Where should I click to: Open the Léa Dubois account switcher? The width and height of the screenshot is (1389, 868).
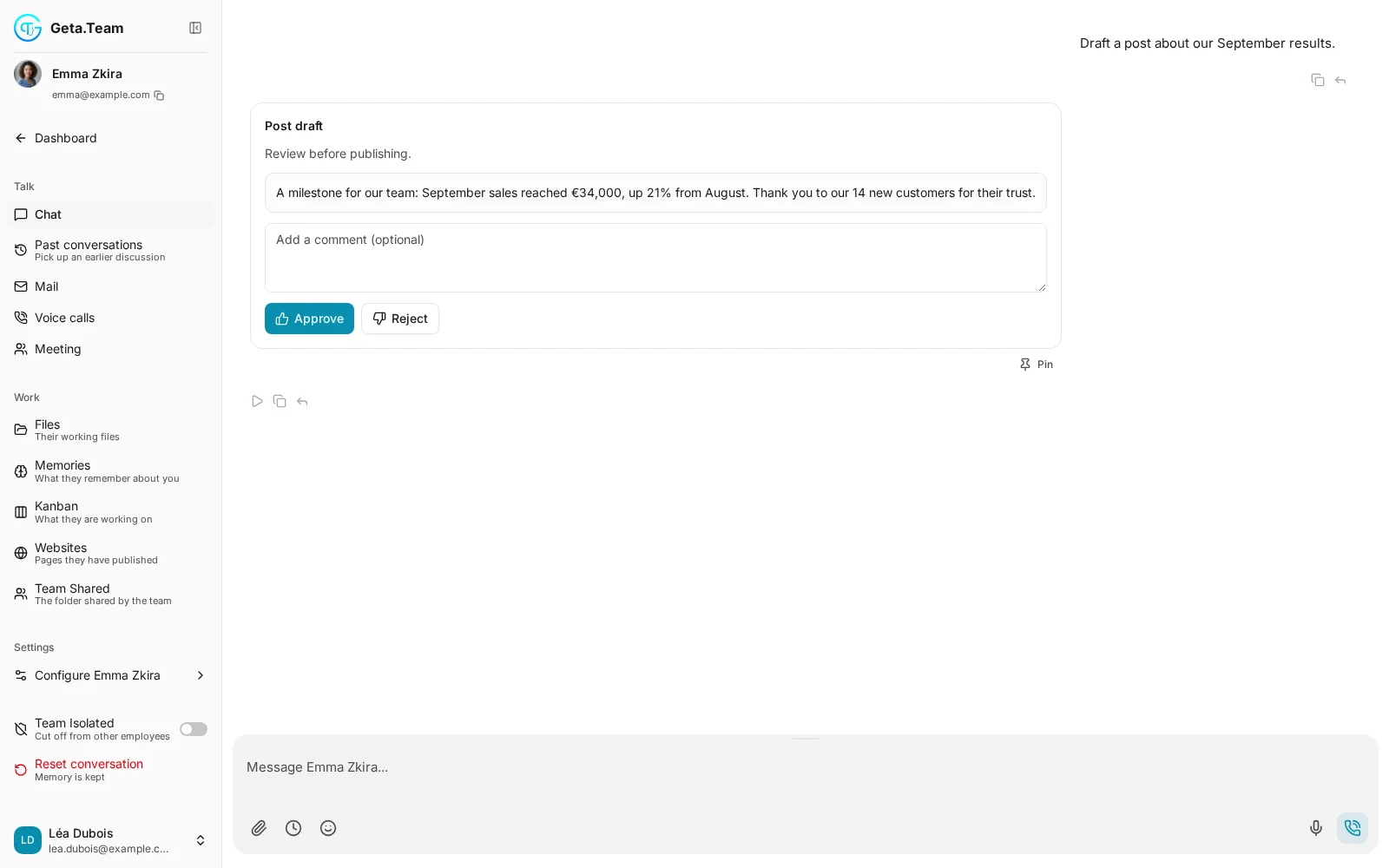pos(110,840)
